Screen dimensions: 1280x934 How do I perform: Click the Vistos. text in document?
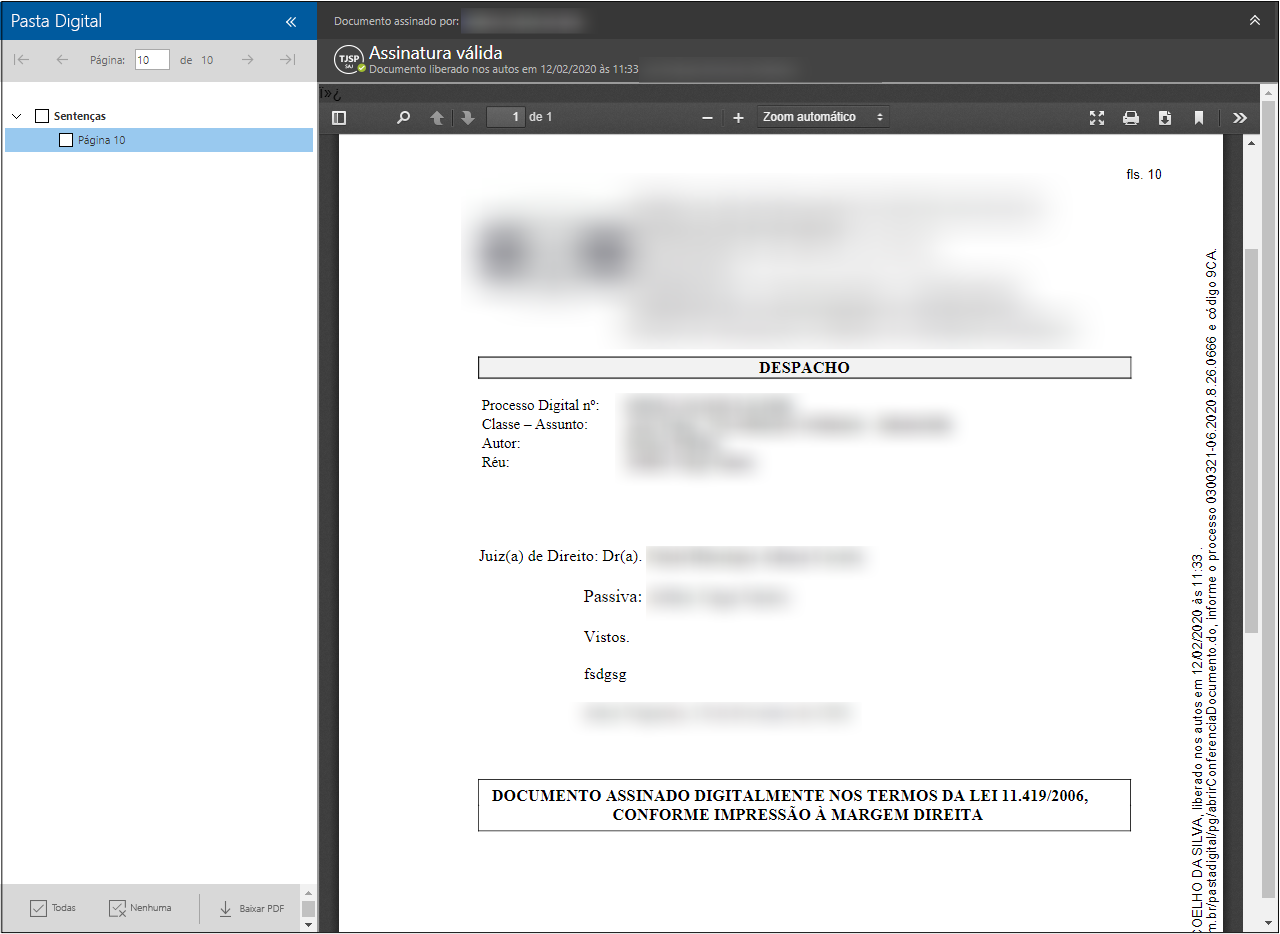[606, 637]
